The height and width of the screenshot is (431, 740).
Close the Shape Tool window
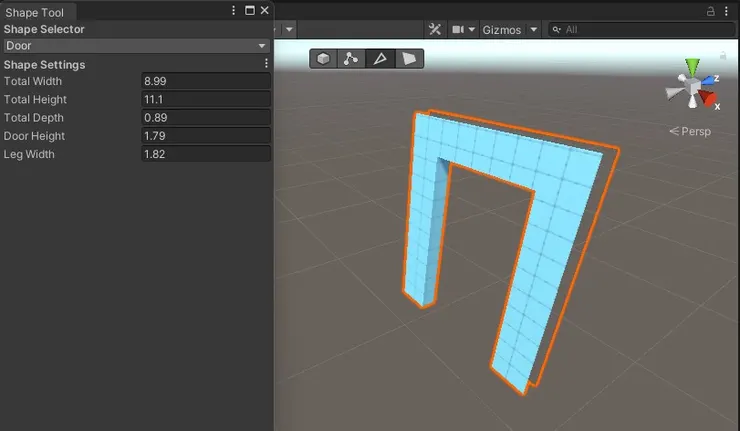(265, 10)
